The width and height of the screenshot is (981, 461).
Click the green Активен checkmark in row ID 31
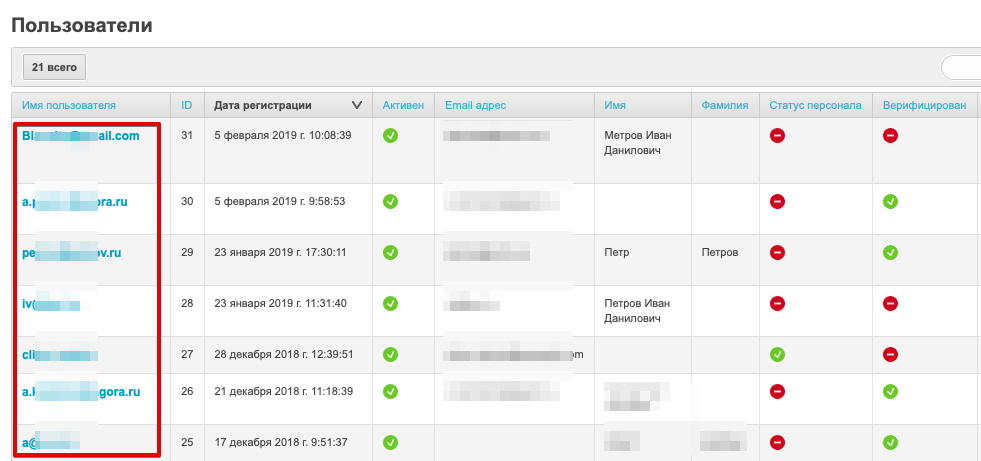click(x=391, y=136)
